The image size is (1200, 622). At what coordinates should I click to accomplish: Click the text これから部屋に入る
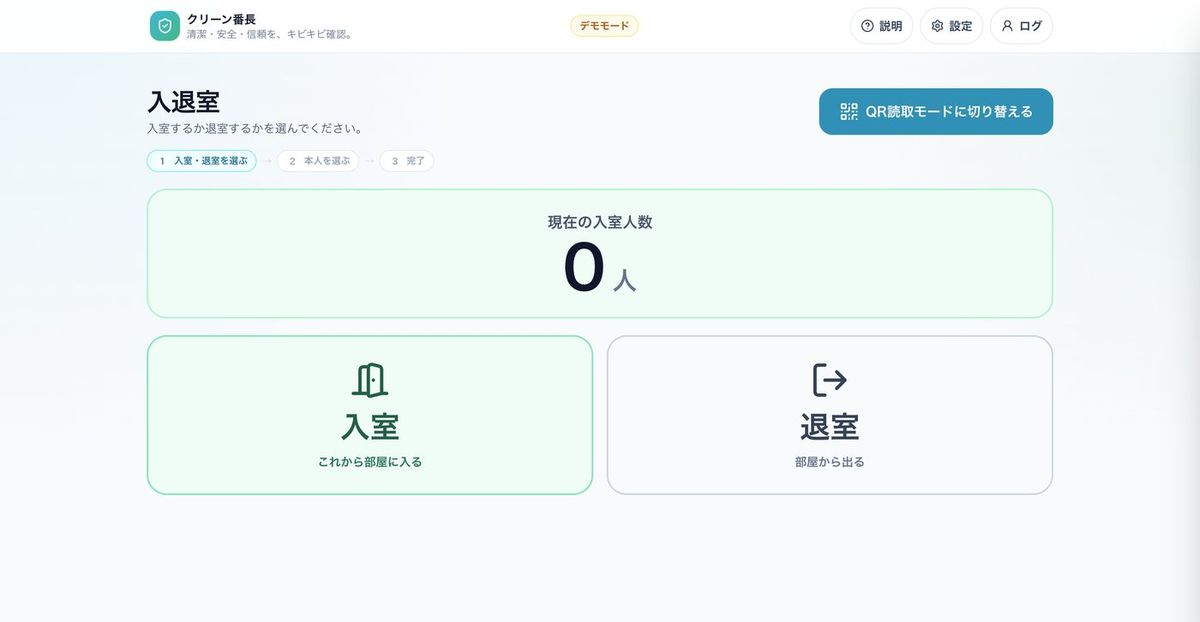(370, 462)
